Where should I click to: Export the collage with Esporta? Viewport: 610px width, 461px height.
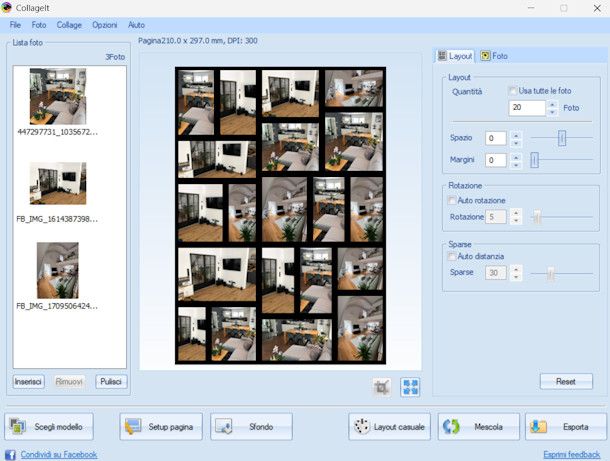click(x=565, y=427)
